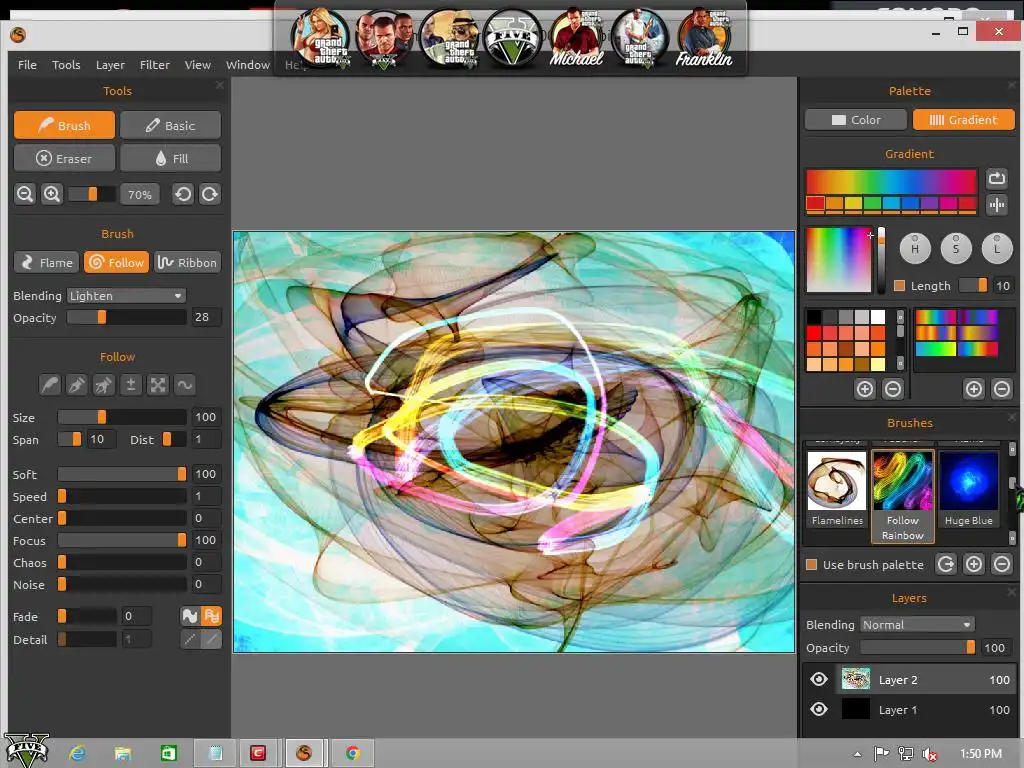1024x768 pixels.
Task: Switch palette to Gradient mode
Action: [963, 120]
